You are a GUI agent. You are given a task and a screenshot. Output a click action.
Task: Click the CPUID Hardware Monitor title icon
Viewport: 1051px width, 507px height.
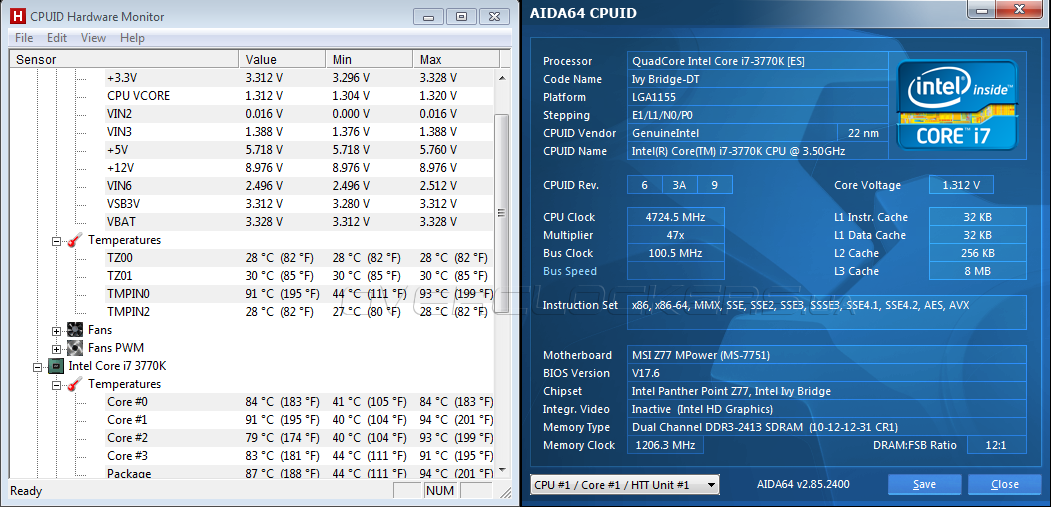tap(17, 16)
